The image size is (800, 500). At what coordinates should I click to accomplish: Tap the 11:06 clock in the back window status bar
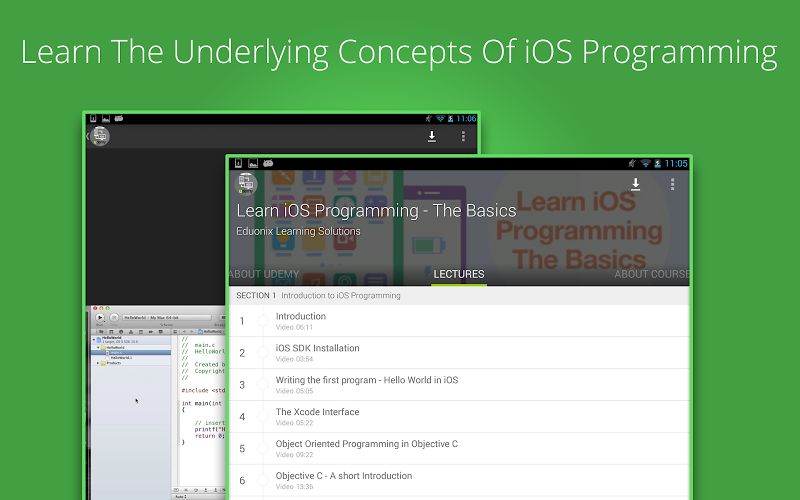pos(466,118)
